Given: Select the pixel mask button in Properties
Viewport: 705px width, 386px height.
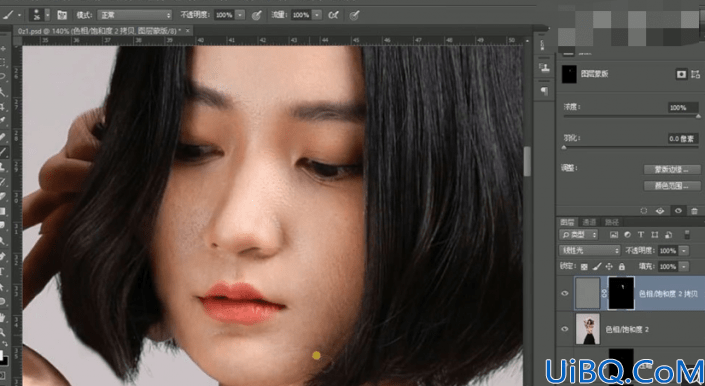Looking at the screenshot, I should click(681, 74).
